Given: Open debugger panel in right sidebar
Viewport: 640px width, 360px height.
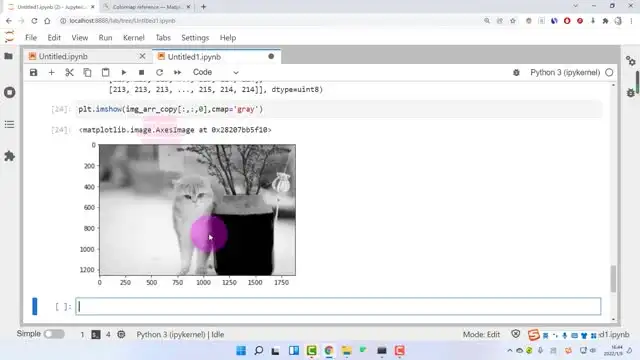Looking at the screenshot, I should [x=631, y=93].
